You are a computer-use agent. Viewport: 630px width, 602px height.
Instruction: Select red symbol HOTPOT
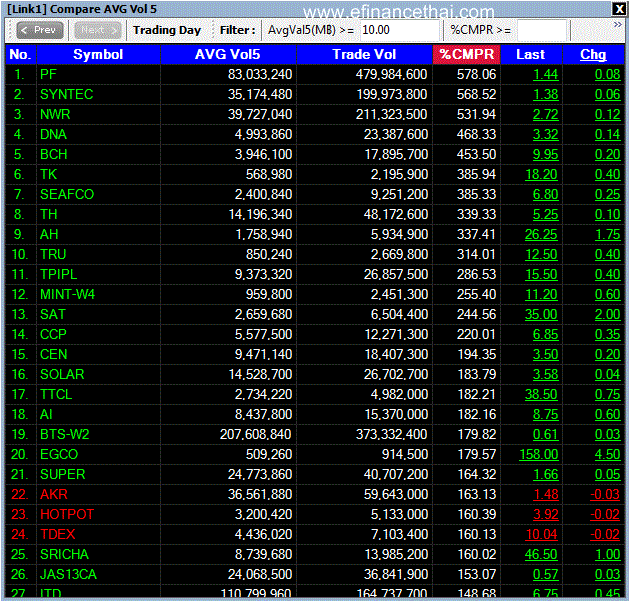point(67,514)
